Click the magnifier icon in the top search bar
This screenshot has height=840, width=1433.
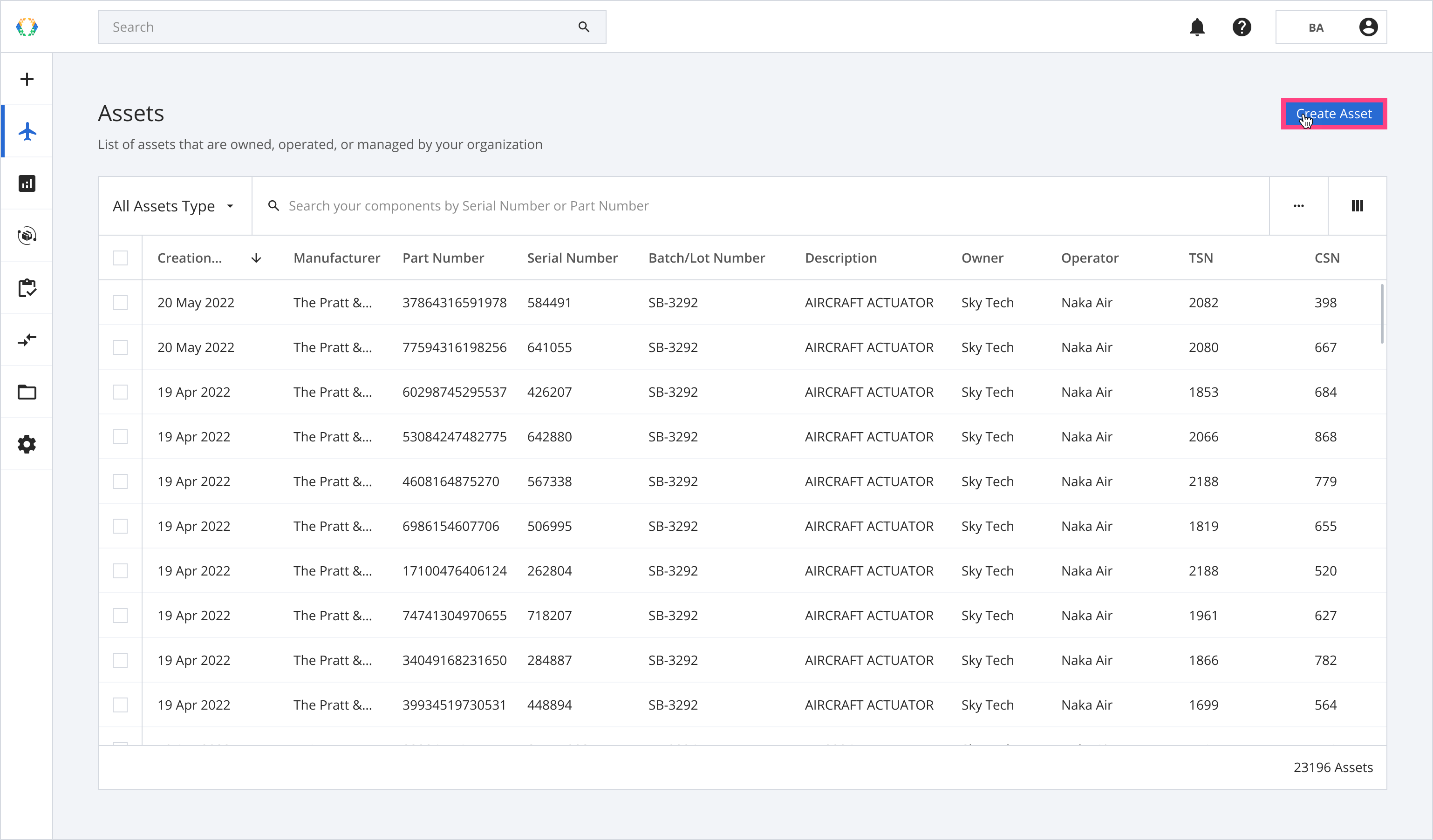[x=583, y=27]
